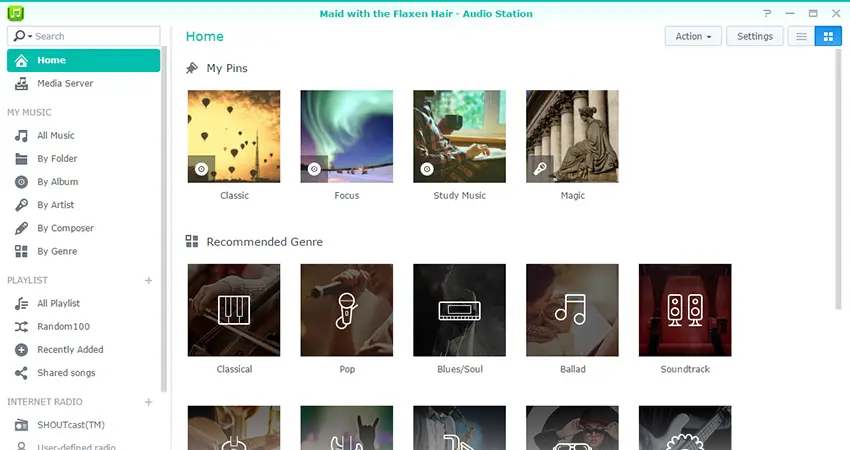
Task: Select By Composer label
Action: coord(66,228)
